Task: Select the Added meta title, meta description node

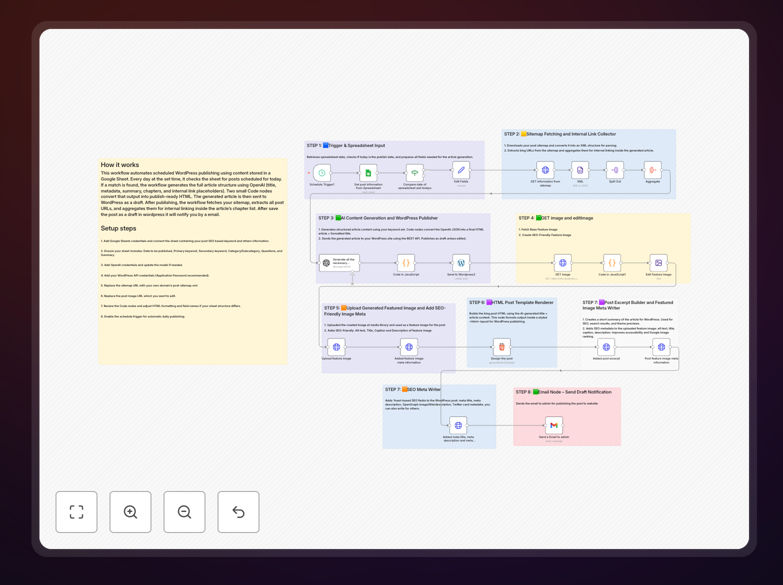Action: [x=458, y=426]
